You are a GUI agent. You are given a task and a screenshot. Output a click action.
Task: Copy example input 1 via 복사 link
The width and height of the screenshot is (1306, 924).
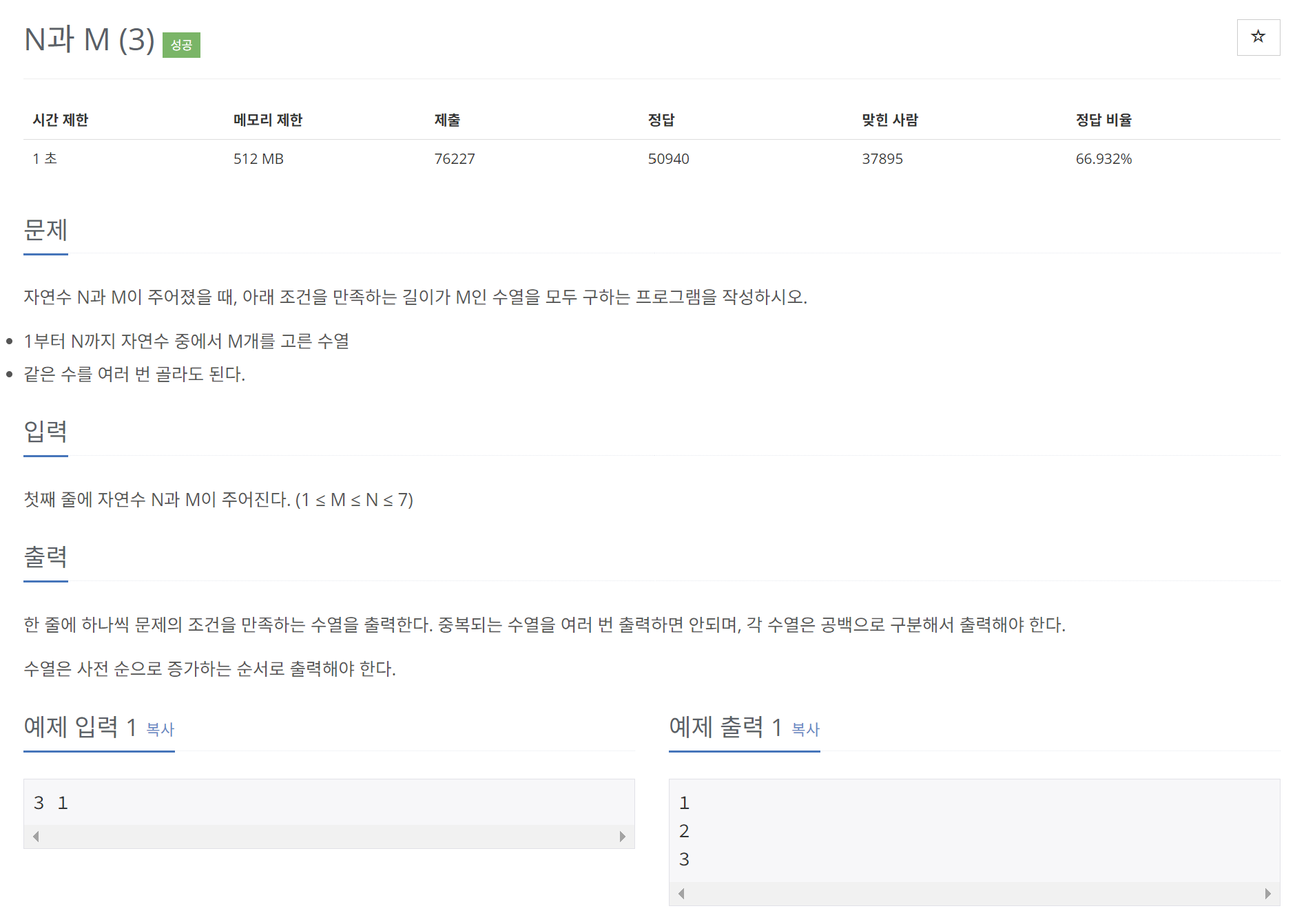(160, 729)
